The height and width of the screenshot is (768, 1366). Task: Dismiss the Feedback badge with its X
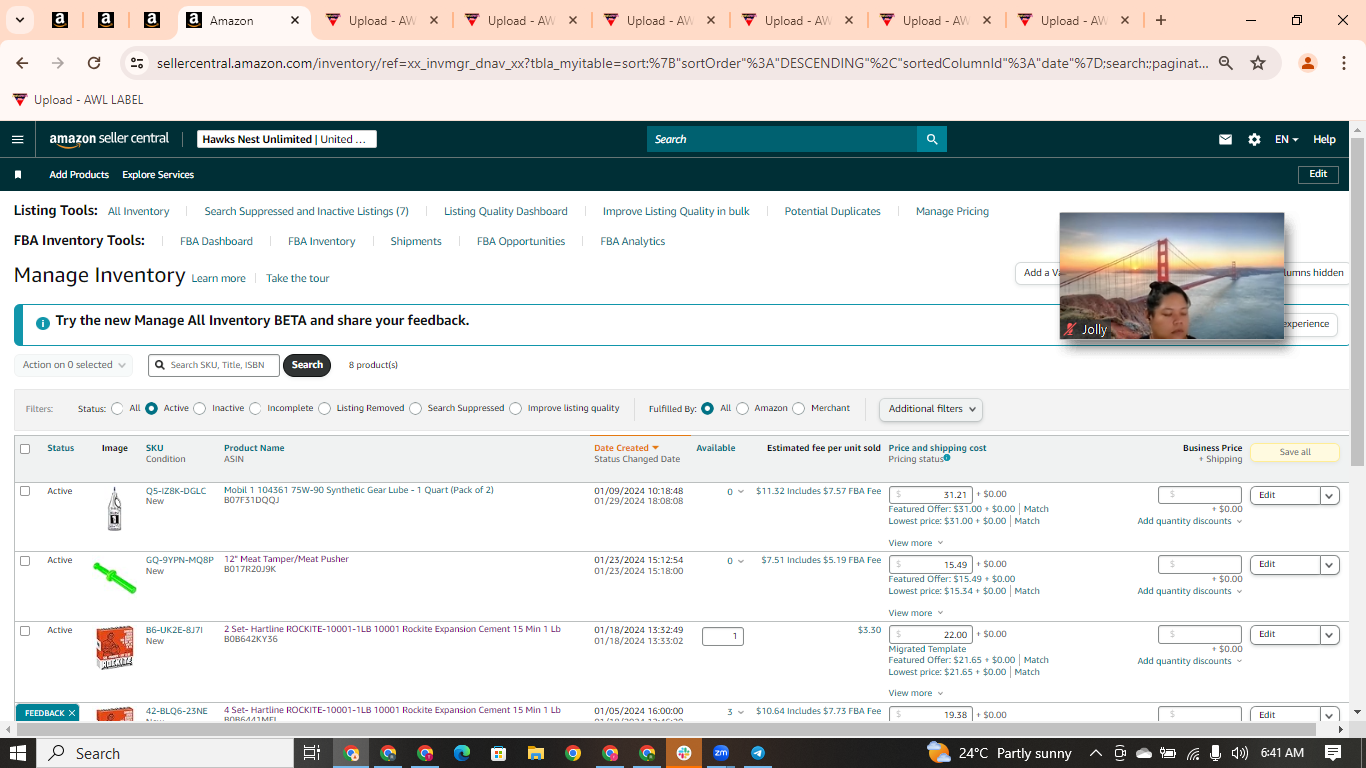tap(72, 713)
